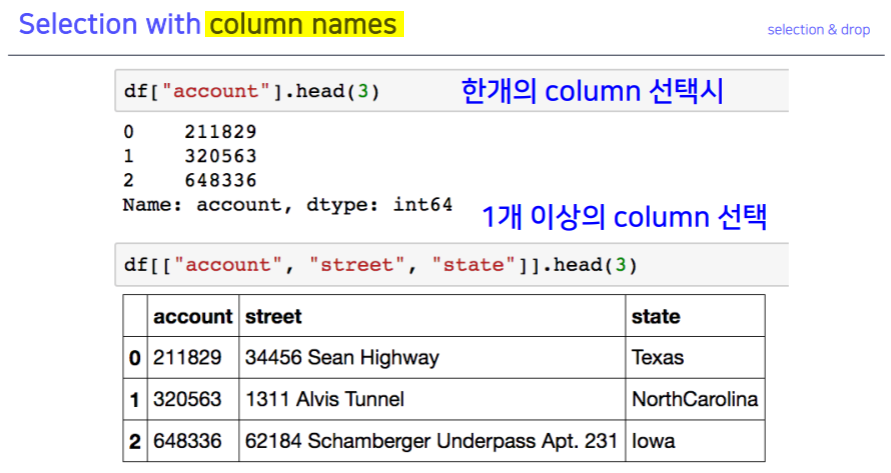Click table cell '34456 Sean Highway'

(432, 358)
